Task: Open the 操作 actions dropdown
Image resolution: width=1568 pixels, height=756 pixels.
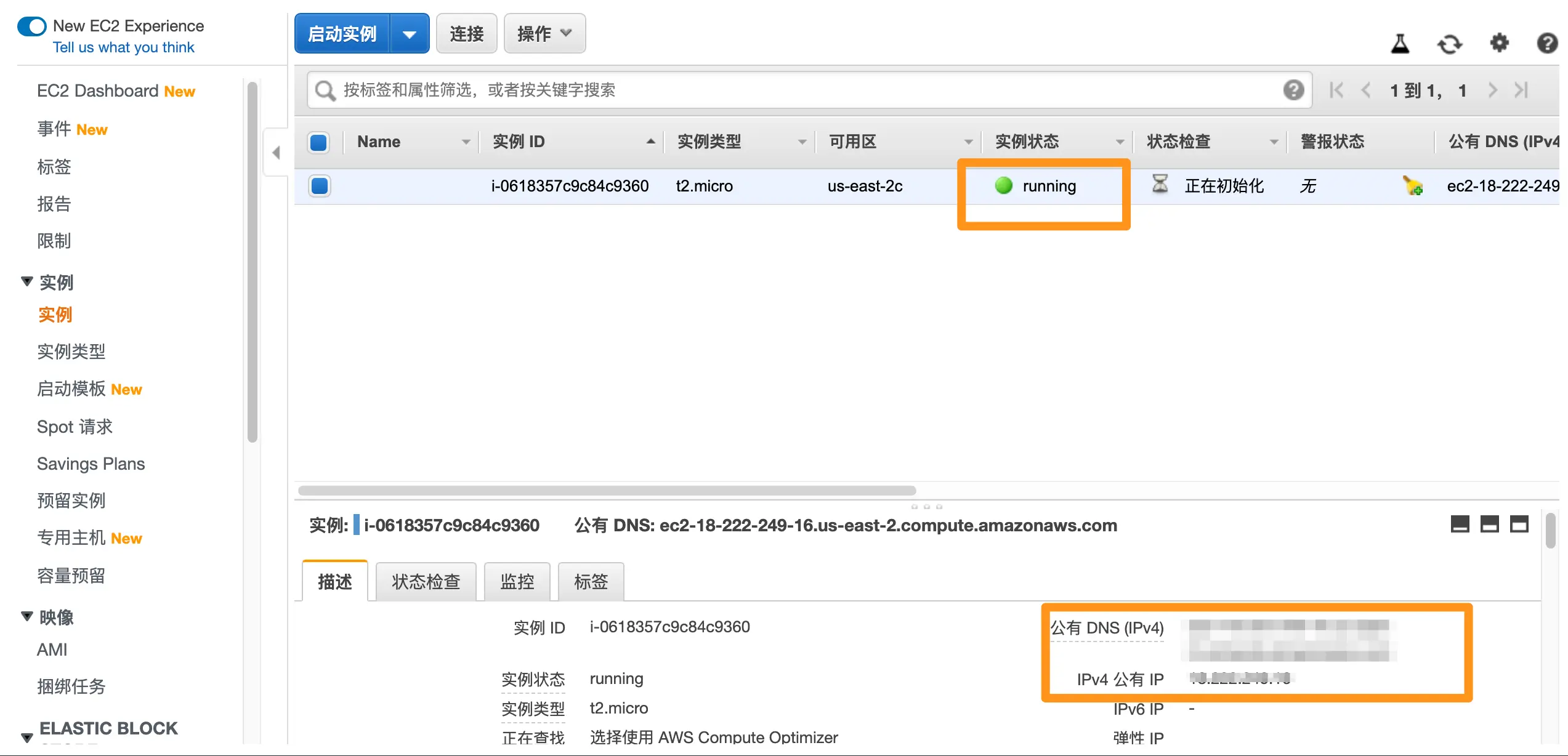Action: (544, 34)
